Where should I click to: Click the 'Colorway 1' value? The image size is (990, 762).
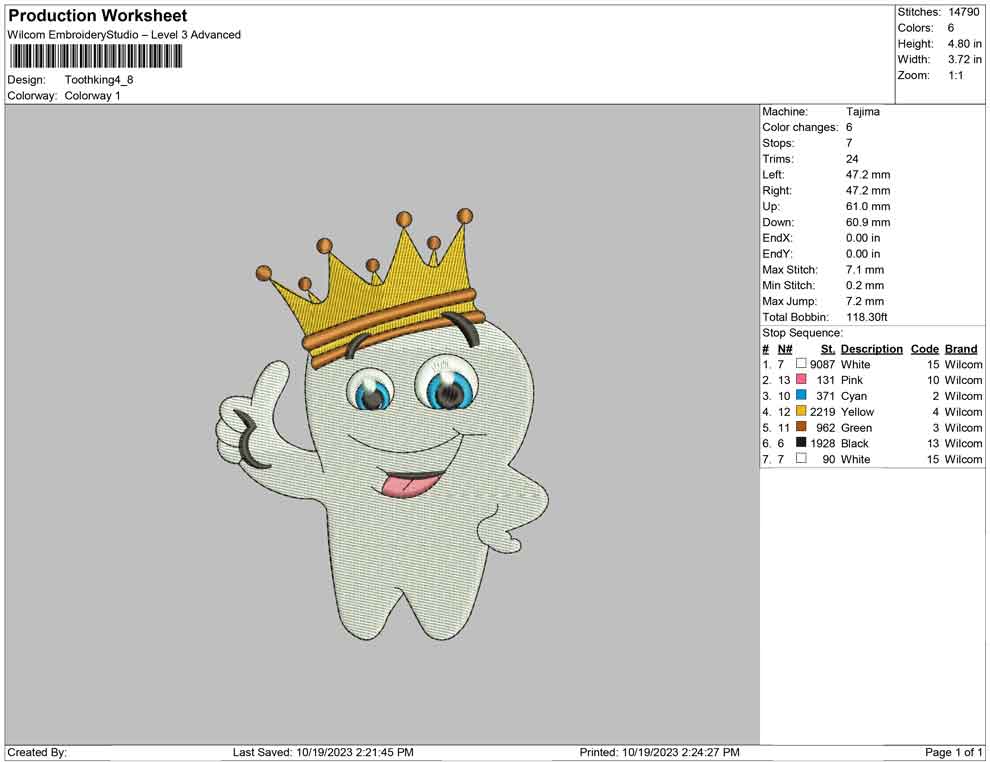[92, 95]
